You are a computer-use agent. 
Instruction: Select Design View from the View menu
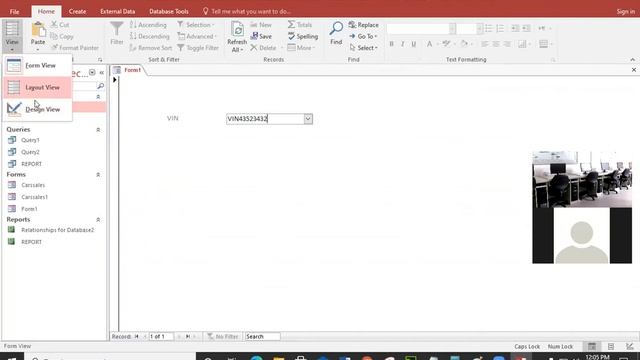click(x=38, y=109)
